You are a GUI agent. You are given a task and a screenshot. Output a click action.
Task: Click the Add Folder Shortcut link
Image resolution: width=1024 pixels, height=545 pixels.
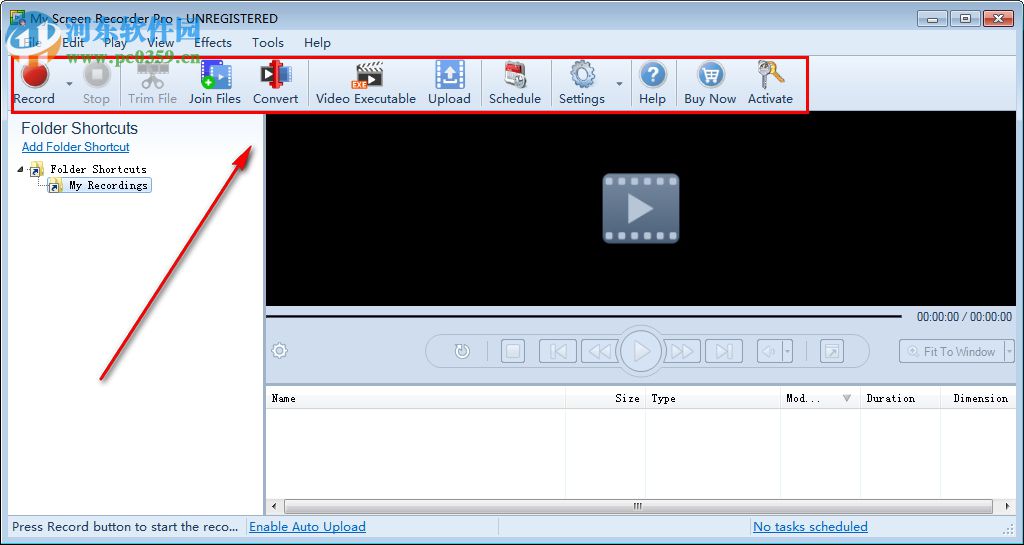[76, 147]
